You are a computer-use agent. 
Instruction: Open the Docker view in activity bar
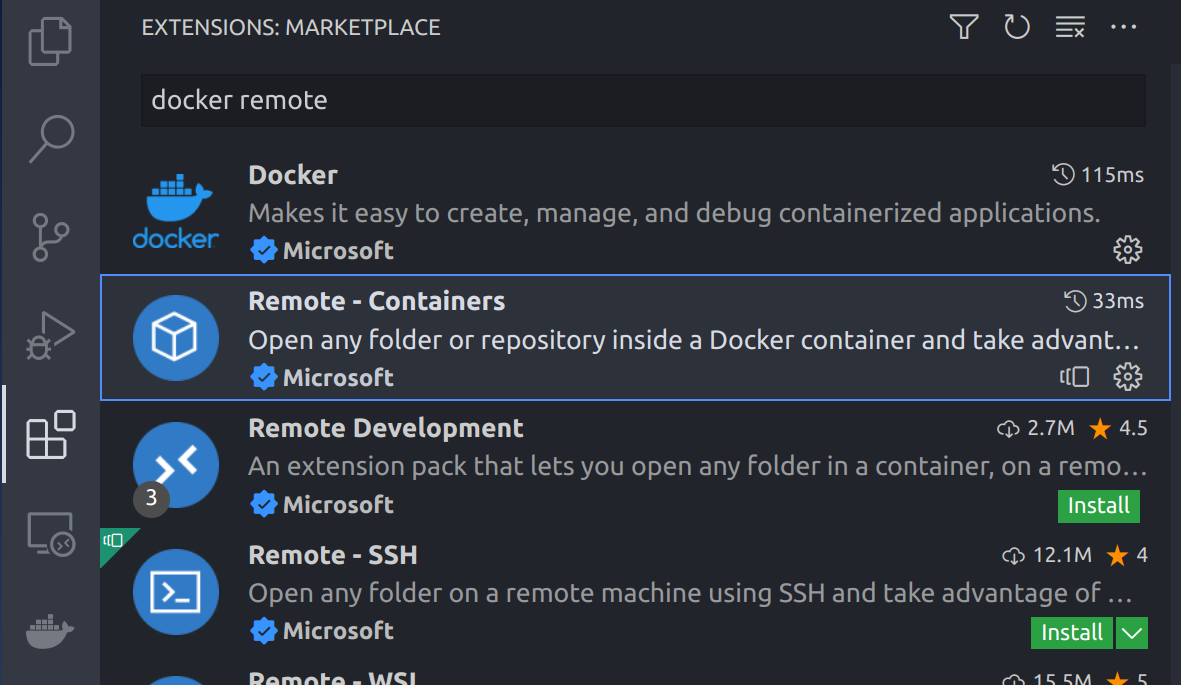coord(50,630)
